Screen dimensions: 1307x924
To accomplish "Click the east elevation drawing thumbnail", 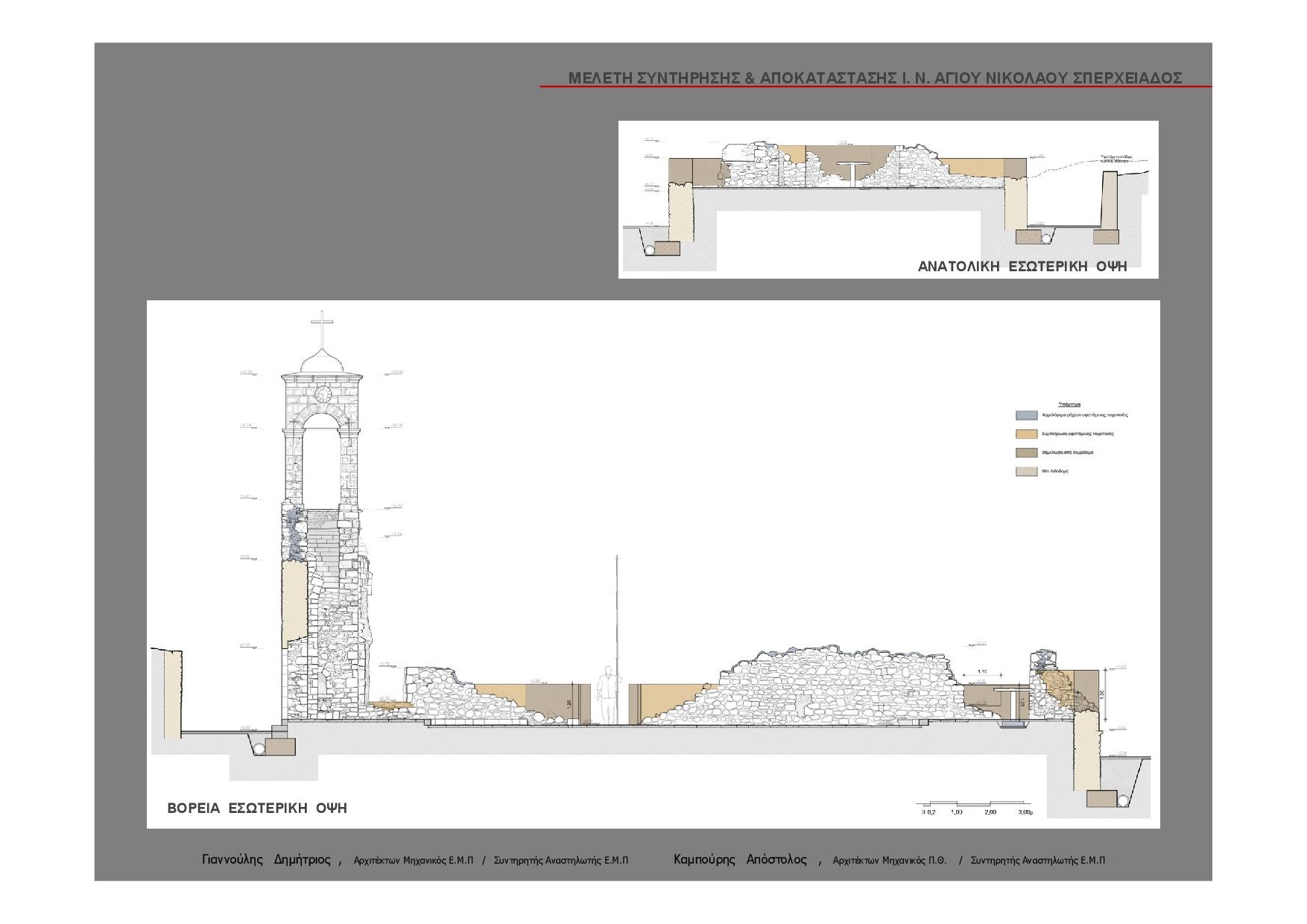I will coord(888,199).
